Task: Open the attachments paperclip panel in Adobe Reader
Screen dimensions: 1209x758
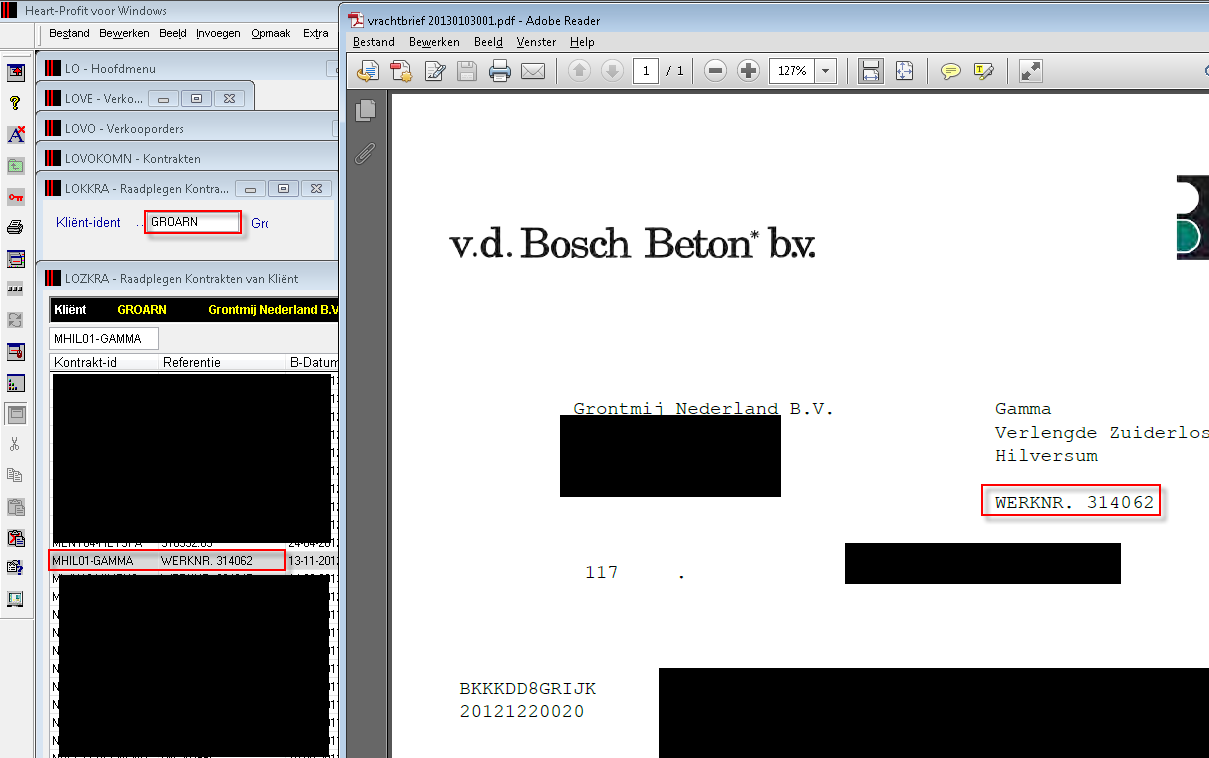Action: pyautogui.click(x=366, y=153)
